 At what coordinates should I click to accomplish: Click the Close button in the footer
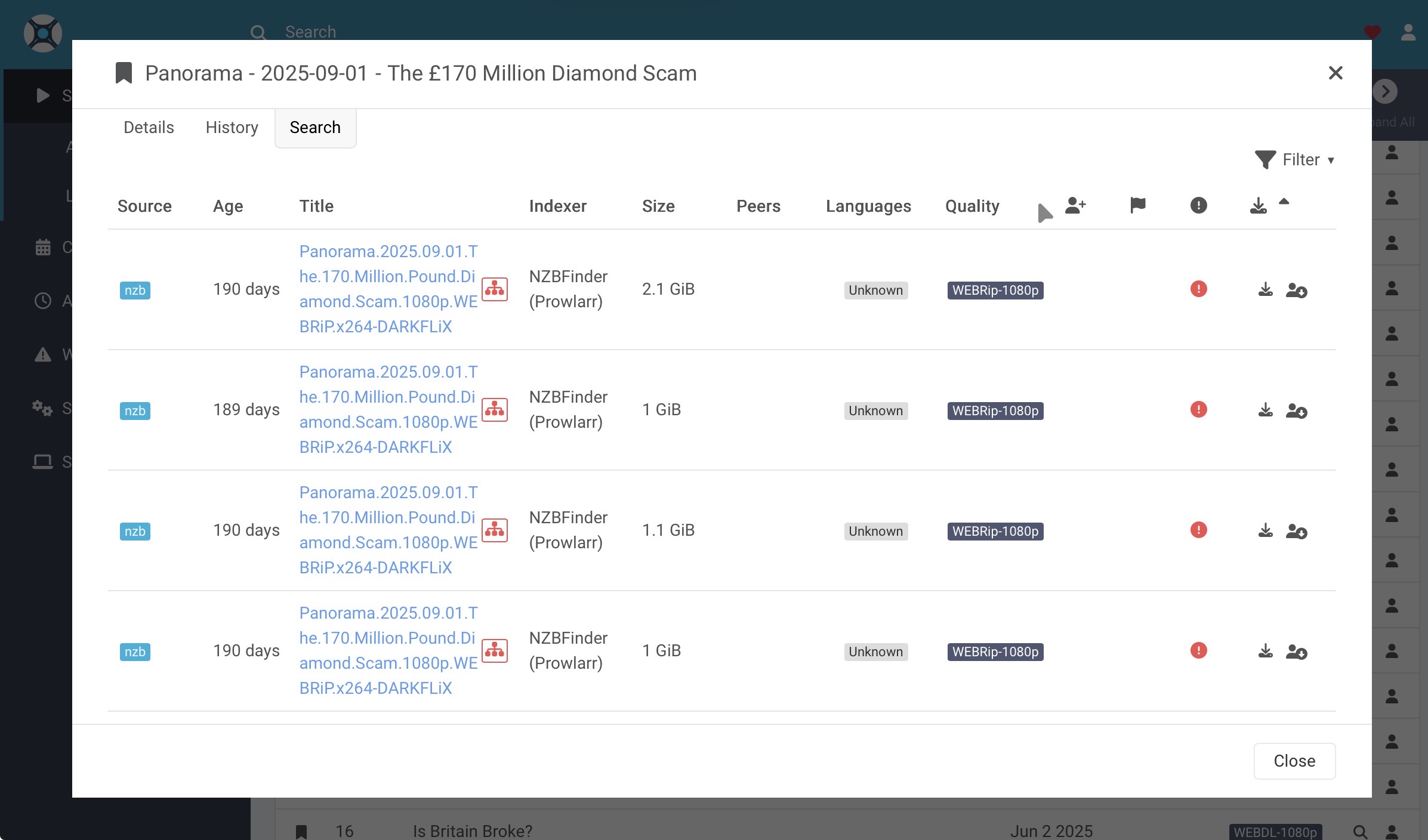coord(1294,761)
